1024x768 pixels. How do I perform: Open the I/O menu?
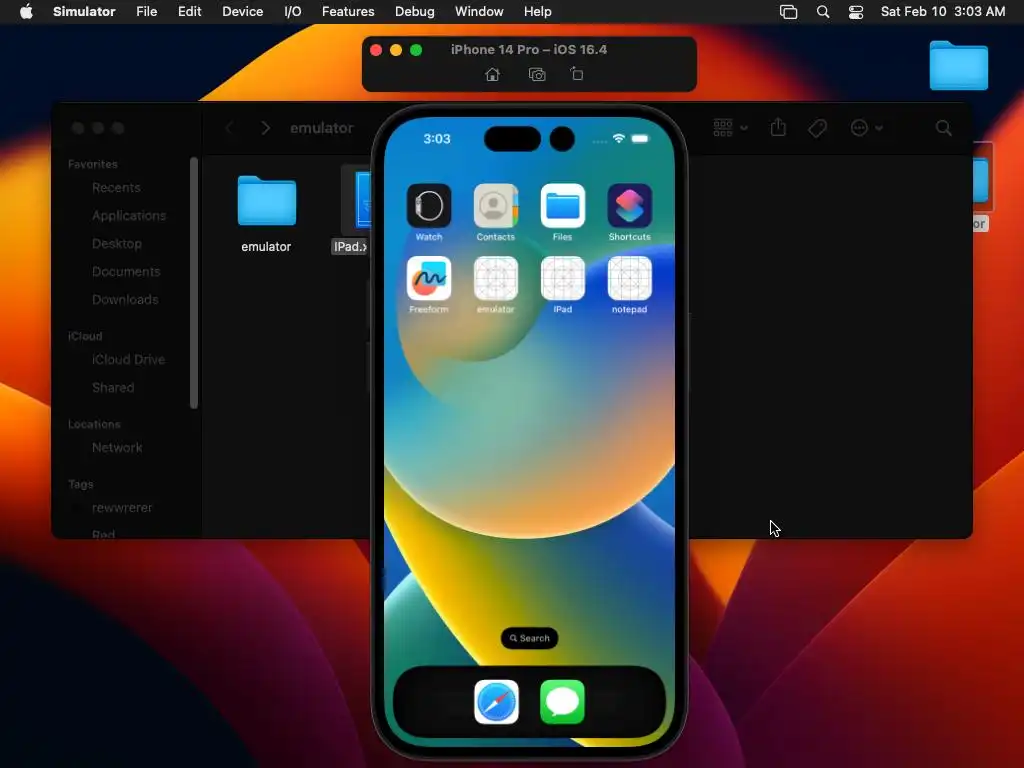coord(293,12)
